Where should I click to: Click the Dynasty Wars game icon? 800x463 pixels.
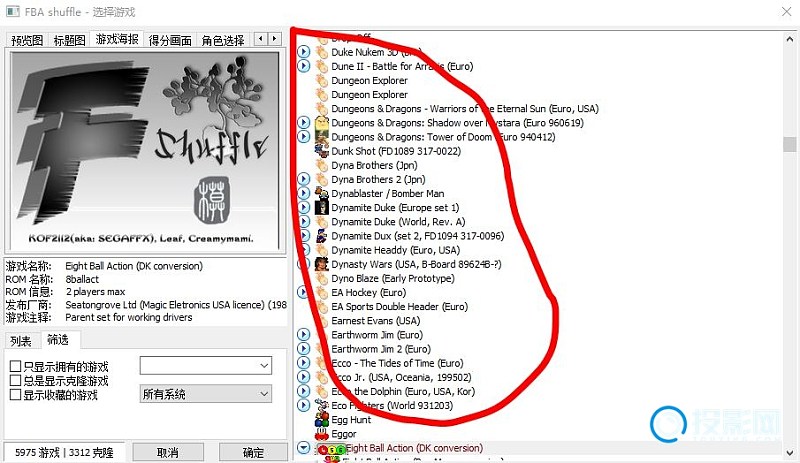[321, 264]
